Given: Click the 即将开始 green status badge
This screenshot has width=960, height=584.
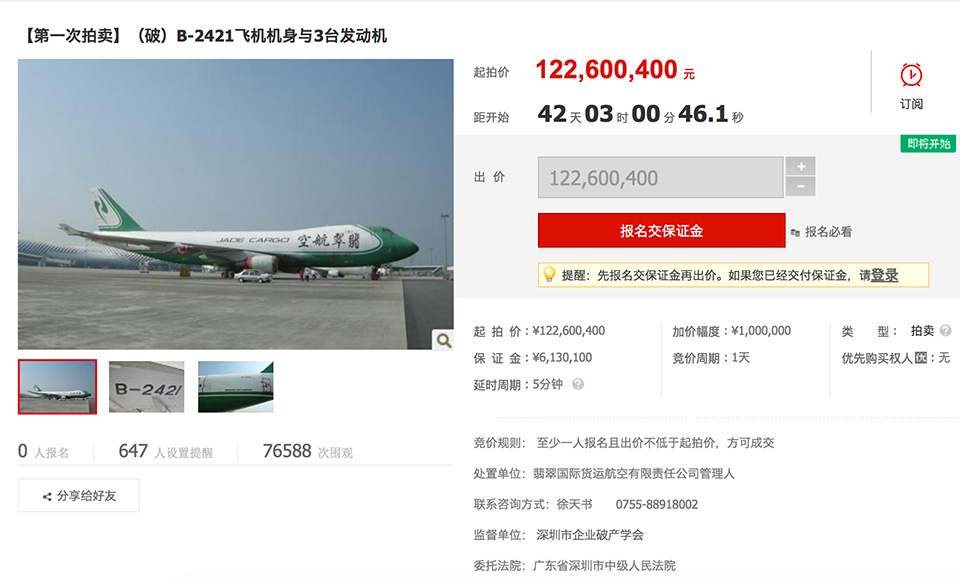Looking at the screenshot, I should tap(928, 144).
